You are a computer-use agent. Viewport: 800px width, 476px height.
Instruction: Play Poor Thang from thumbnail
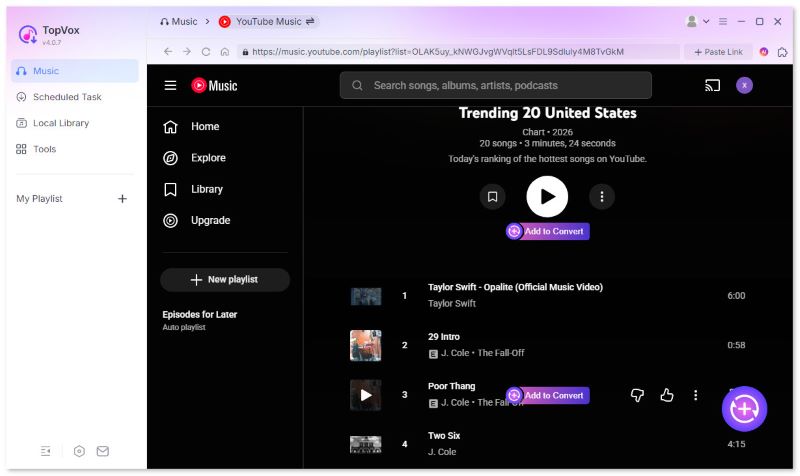366,395
